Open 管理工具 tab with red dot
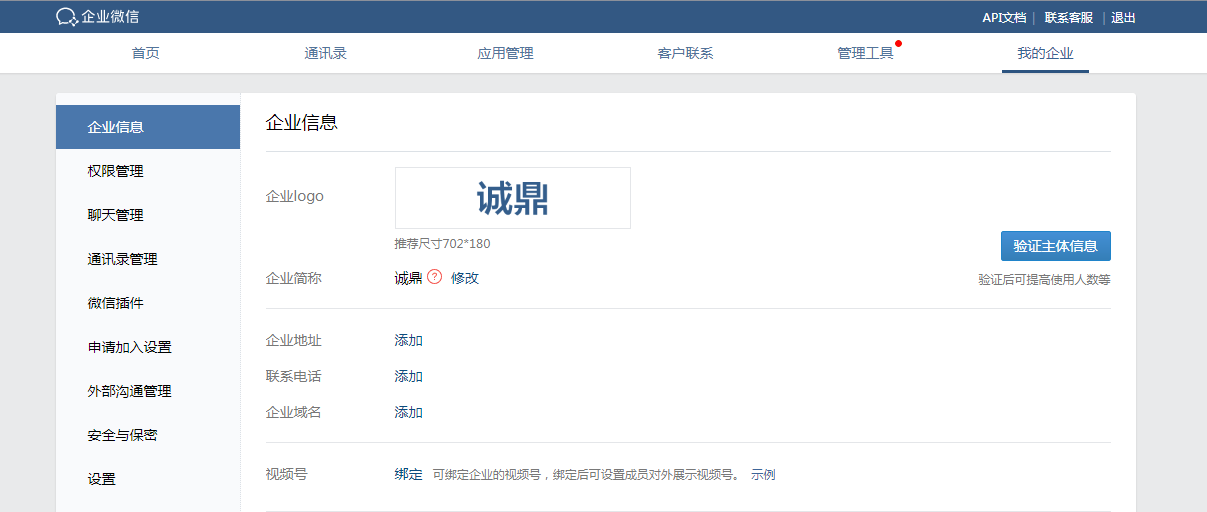The width and height of the screenshot is (1207, 512). [865, 53]
